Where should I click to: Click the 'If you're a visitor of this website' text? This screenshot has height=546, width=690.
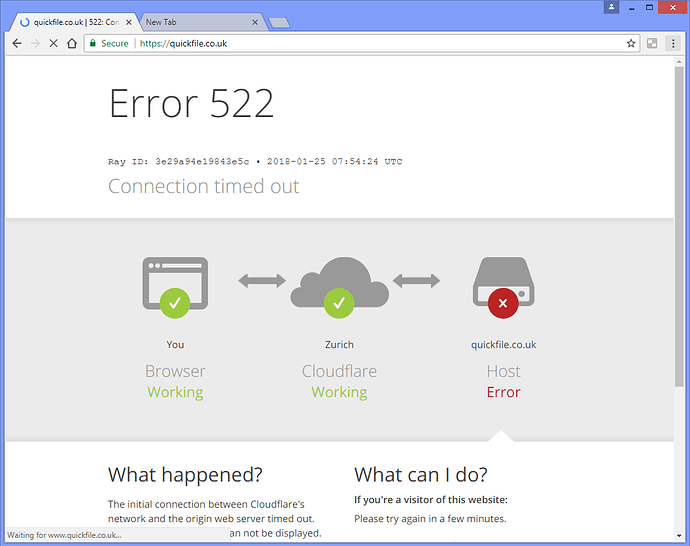[431, 500]
